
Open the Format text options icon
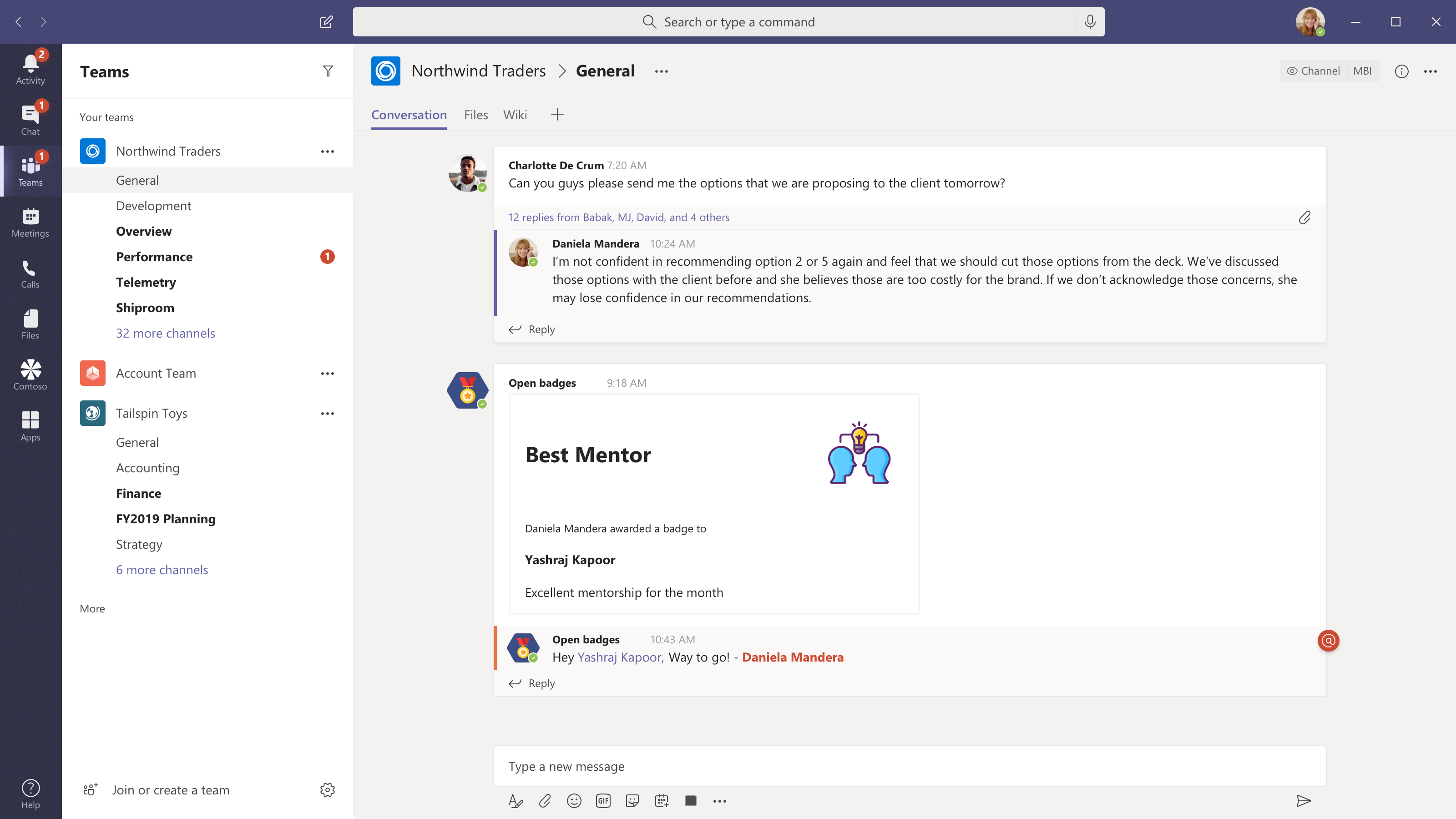pos(516,801)
